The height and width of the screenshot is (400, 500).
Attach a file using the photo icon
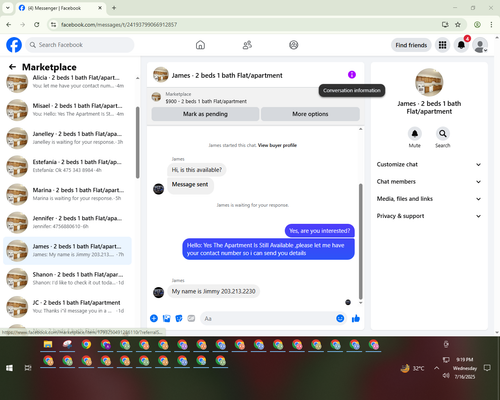click(x=166, y=318)
